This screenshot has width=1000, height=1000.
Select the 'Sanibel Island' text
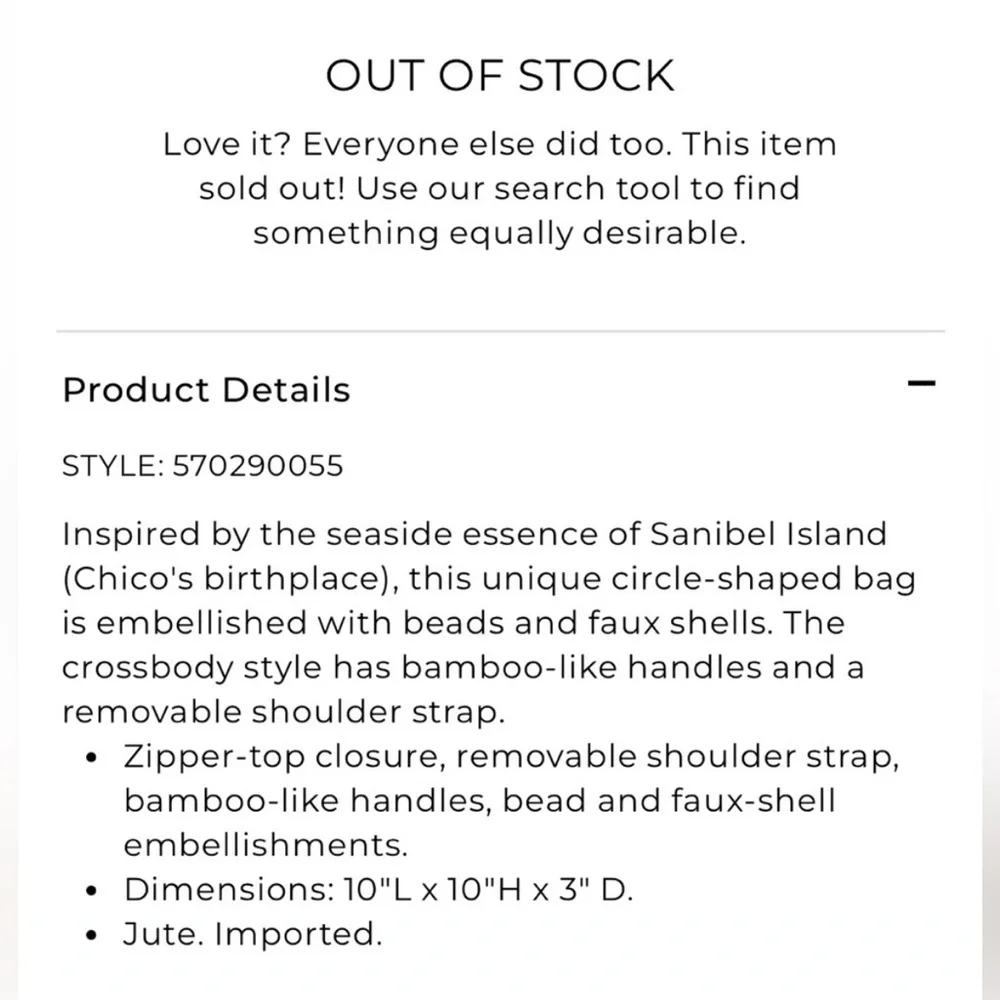click(768, 534)
